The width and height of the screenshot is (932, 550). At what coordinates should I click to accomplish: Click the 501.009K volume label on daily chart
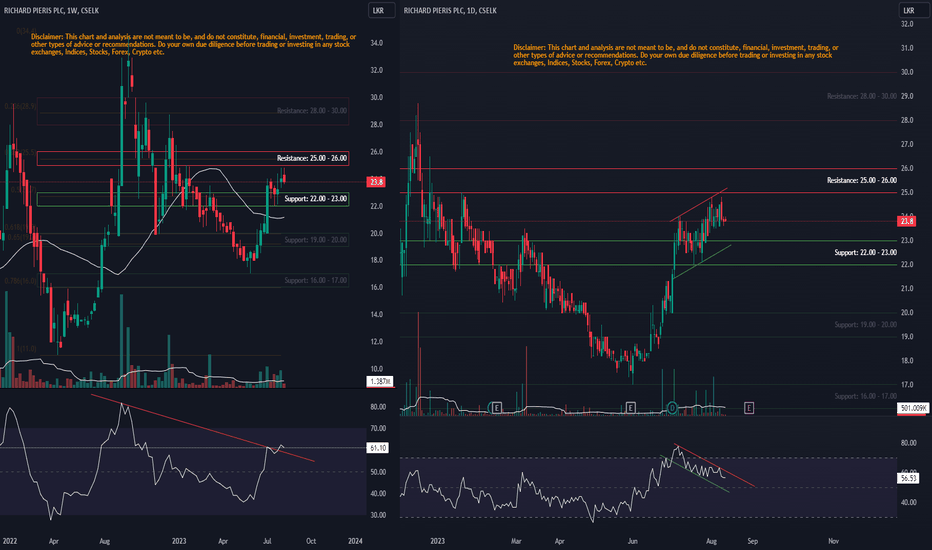(913, 408)
